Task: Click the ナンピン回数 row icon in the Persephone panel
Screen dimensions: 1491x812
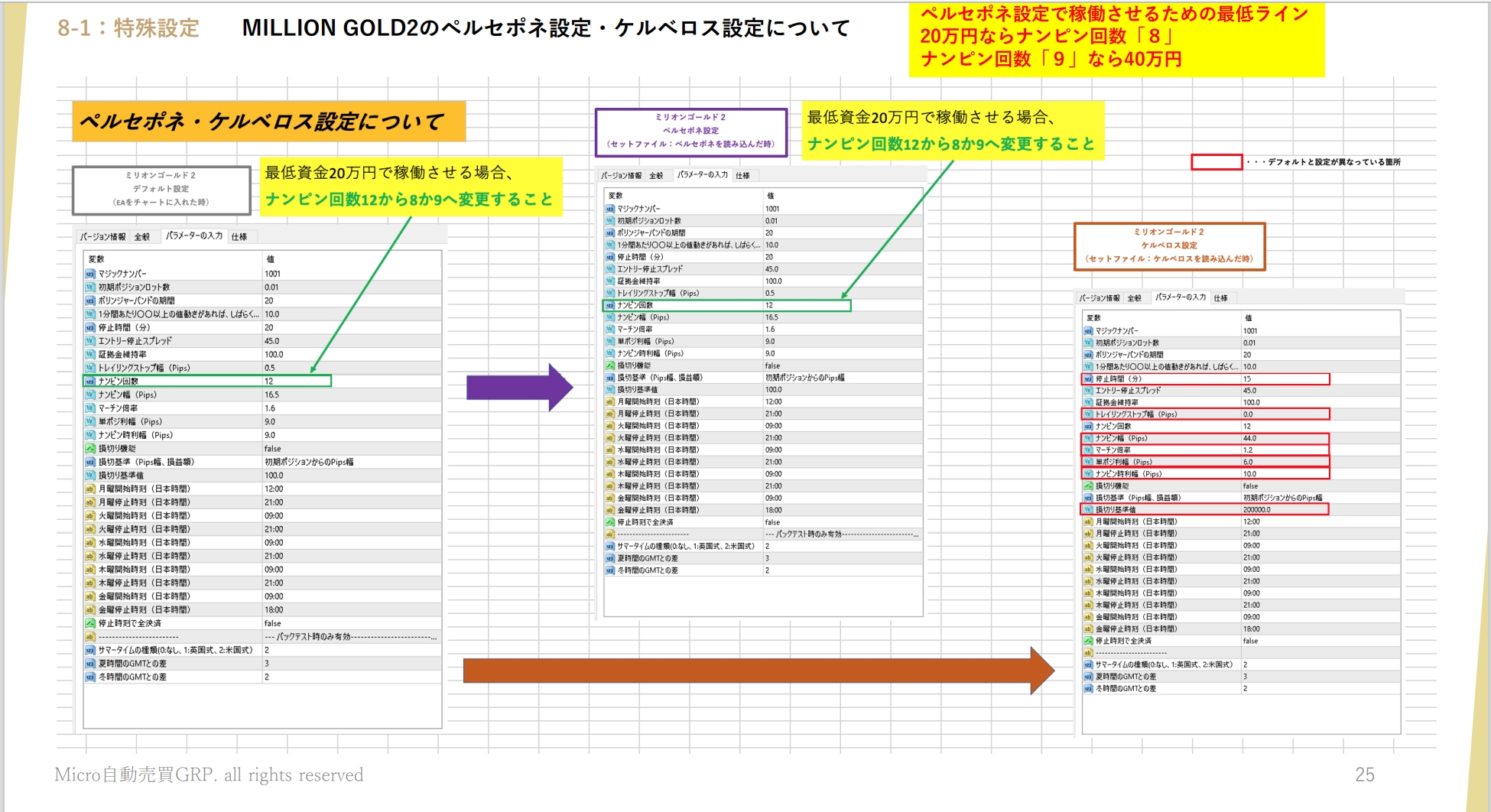Action: tap(610, 305)
